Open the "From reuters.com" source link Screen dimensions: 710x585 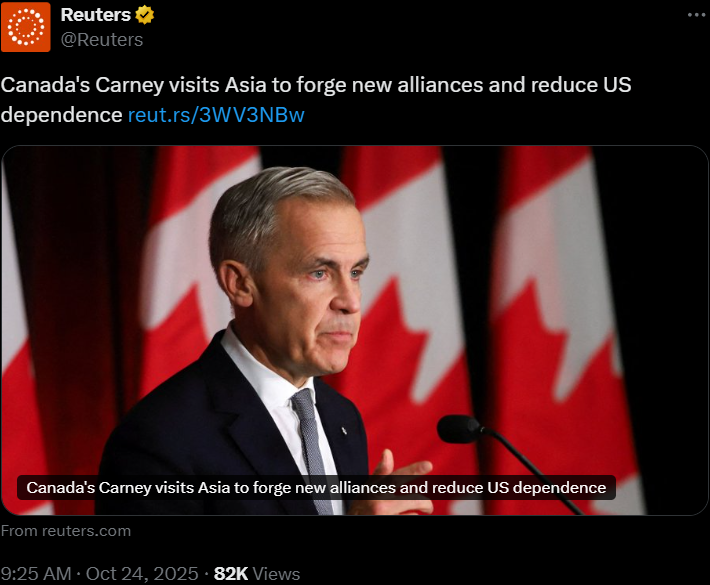[66, 531]
